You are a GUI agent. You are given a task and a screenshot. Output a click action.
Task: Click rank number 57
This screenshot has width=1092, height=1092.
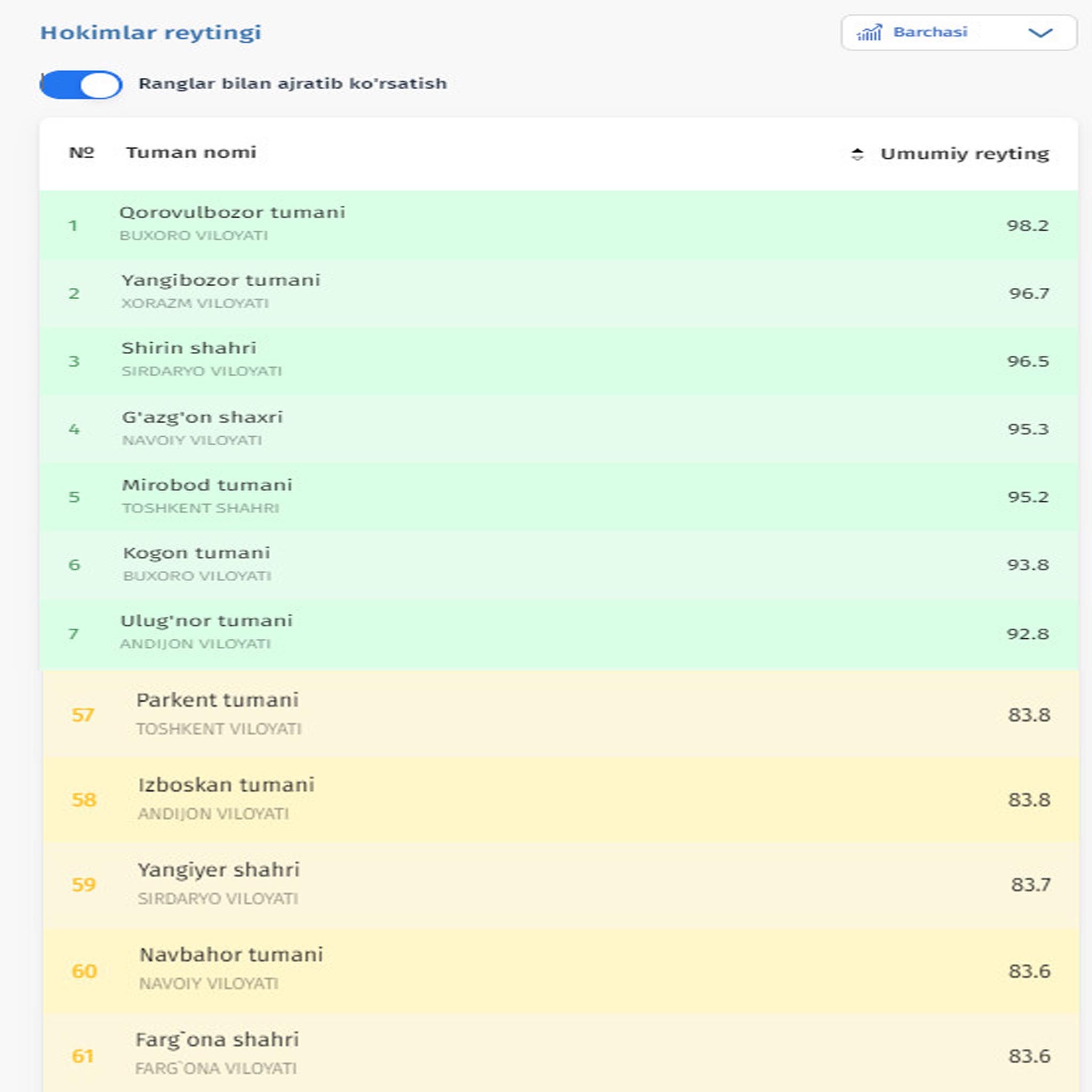point(83,715)
